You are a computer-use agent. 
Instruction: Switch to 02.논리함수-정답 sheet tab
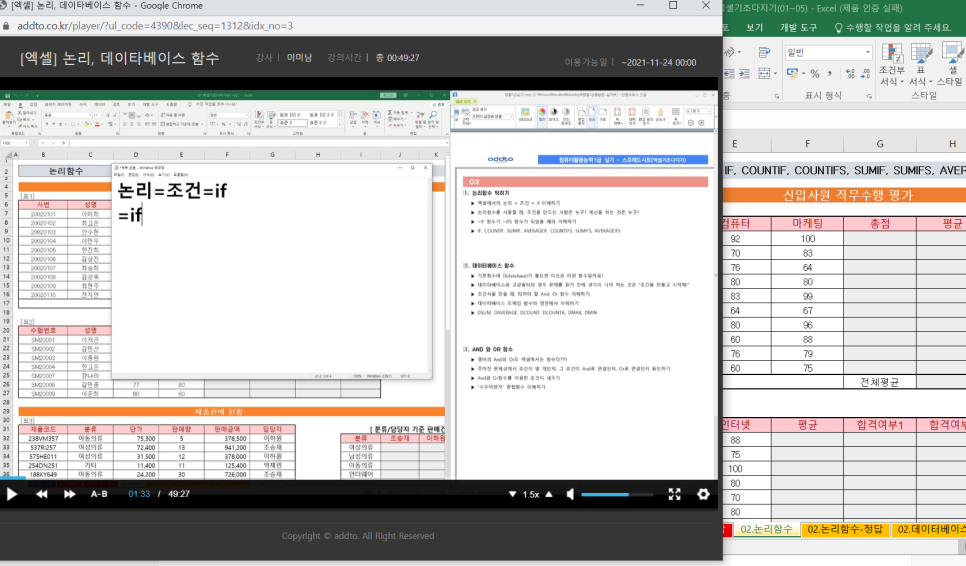pyautogui.click(x=845, y=529)
